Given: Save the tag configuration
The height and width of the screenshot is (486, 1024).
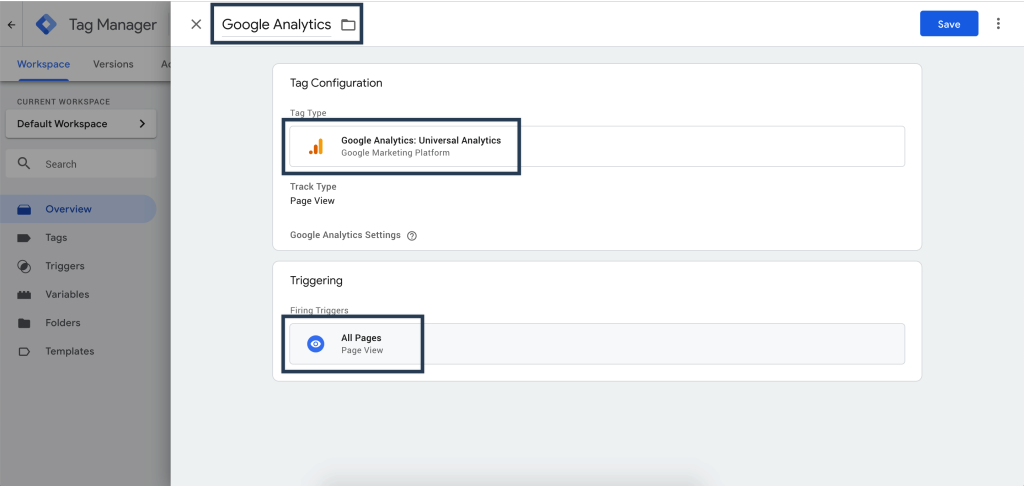Looking at the screenshot, I should click(949, 24).
